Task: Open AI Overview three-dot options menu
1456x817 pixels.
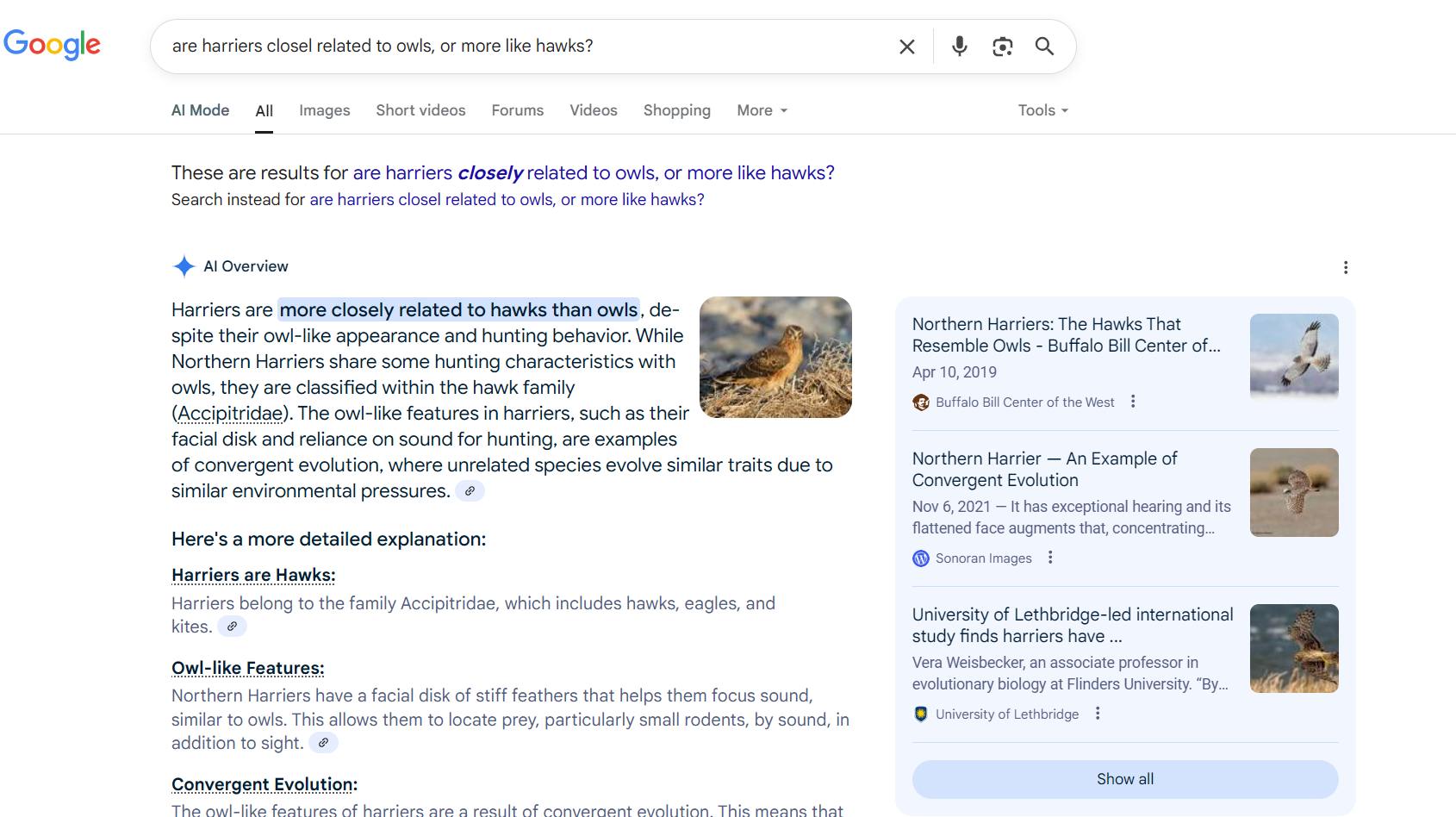Action: 1346,267
